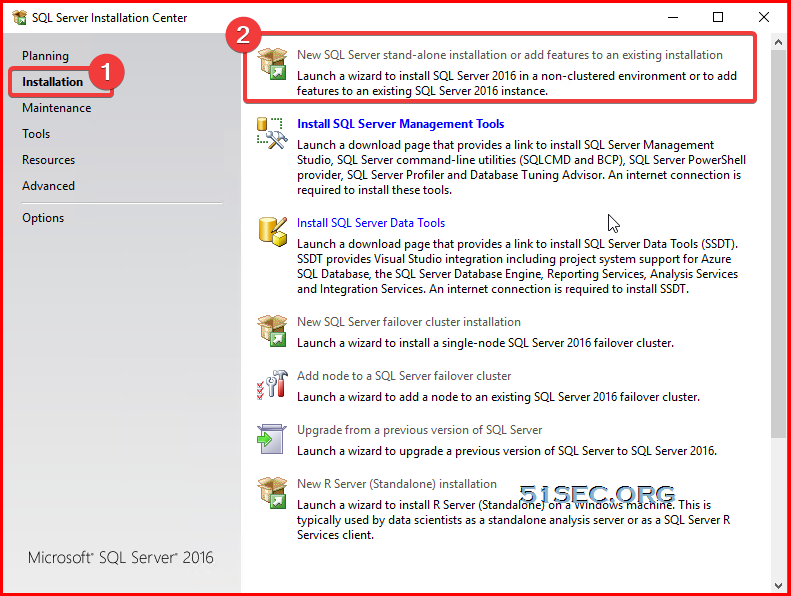Click the Install SQL Server Data Tools icon
The image size is (791, 596).
click(272, 232)
